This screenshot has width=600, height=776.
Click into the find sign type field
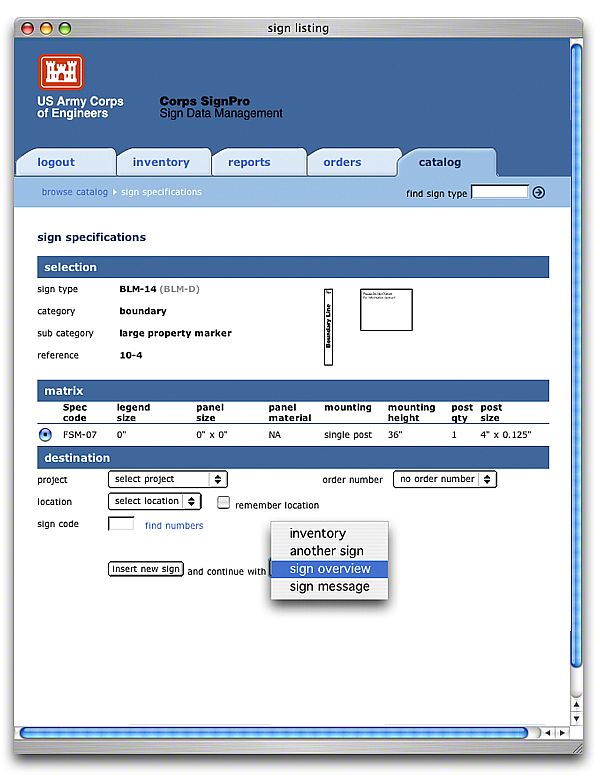(499, 192)
